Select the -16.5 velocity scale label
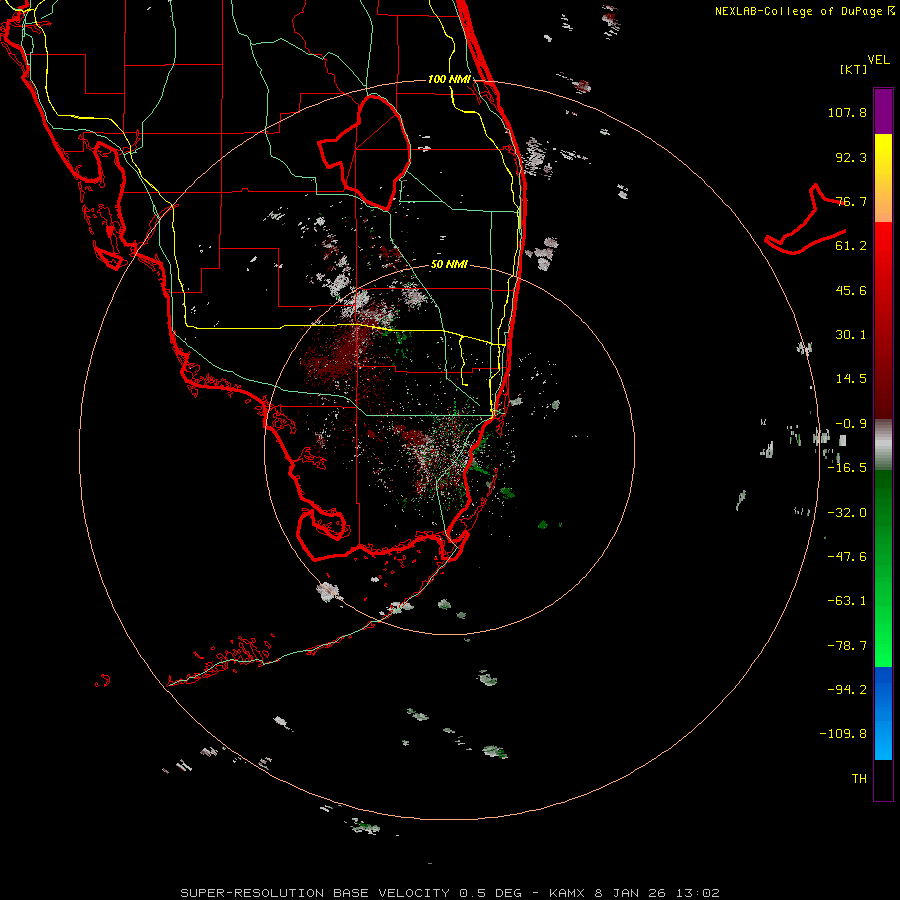 point(847,468)
